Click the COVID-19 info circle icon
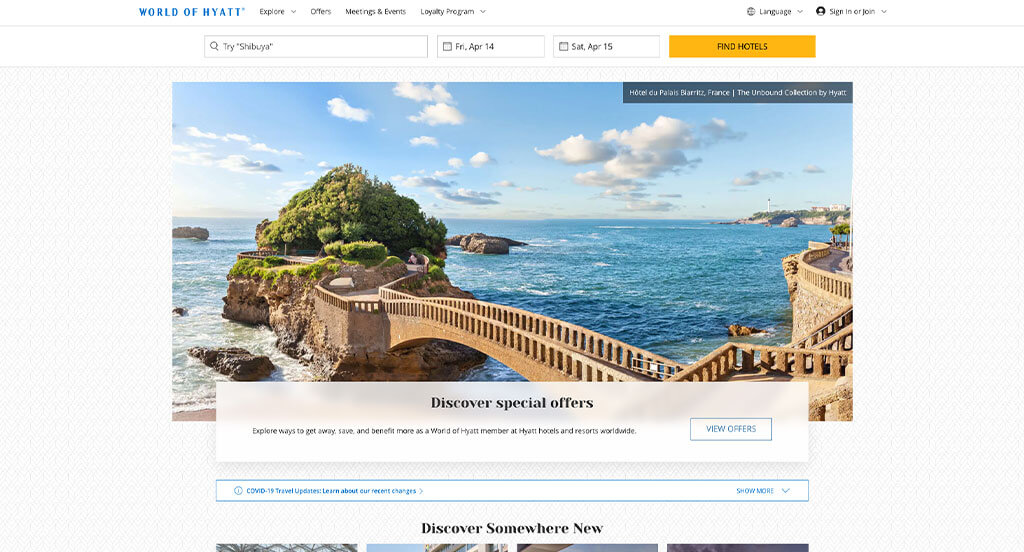The height and width of the screenshot is (552, 1024). click(238, 491)
